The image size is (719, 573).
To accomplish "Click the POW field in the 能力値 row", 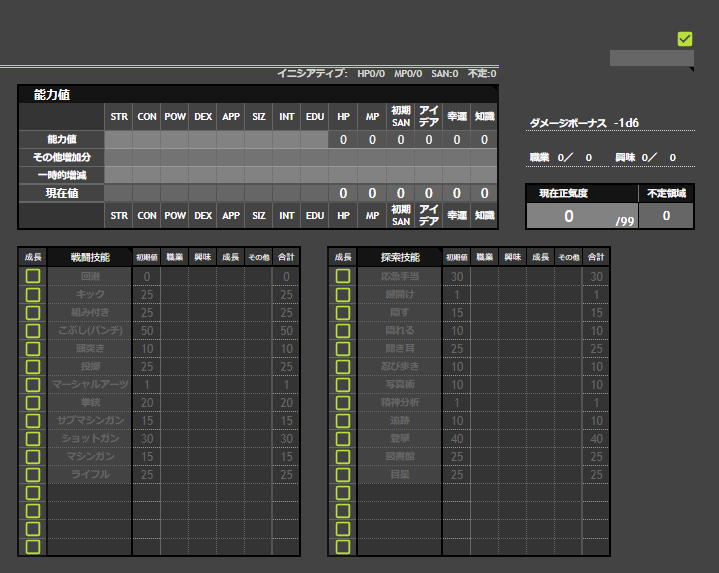I will tap(175, 139).
